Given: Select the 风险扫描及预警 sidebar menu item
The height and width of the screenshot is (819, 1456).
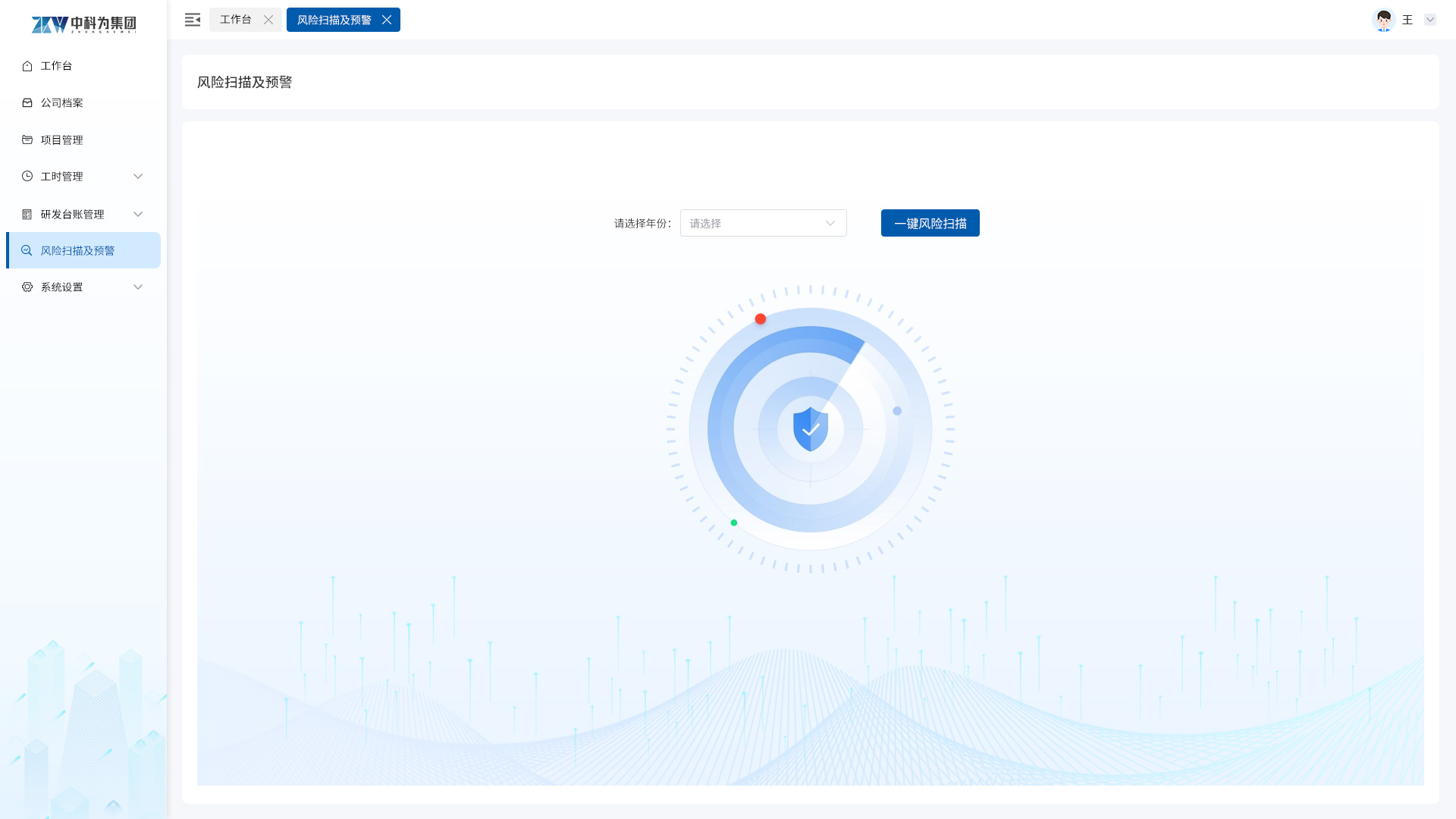Looking at the screenshot, I should point(77,251).
